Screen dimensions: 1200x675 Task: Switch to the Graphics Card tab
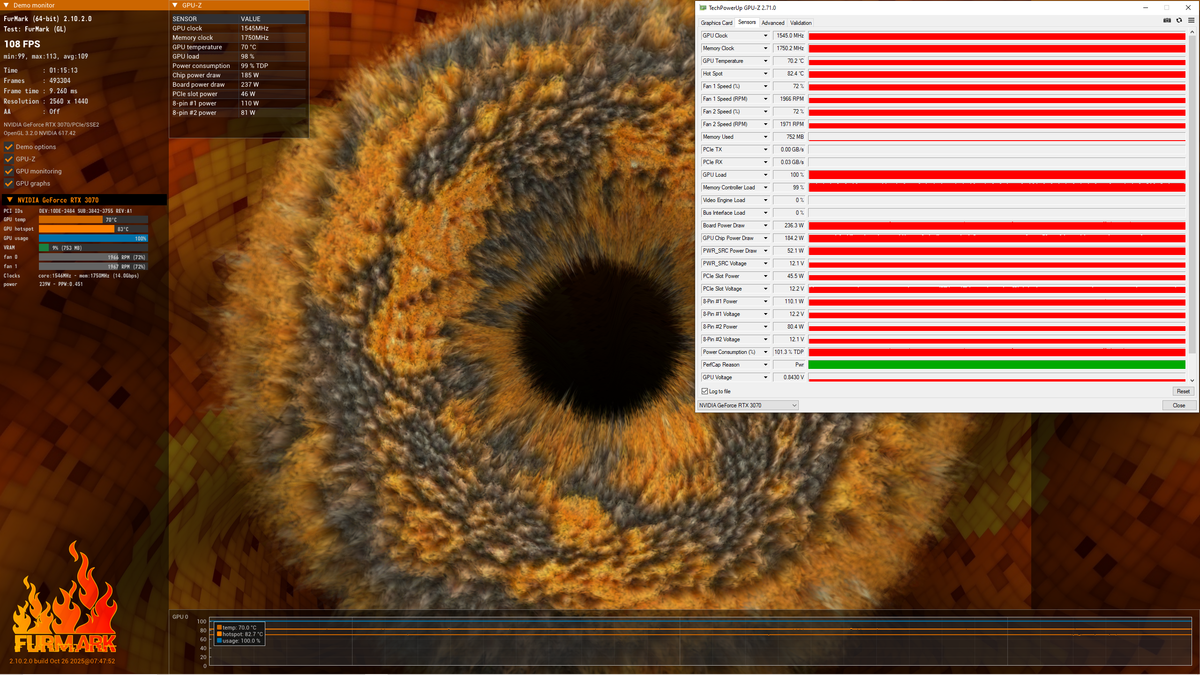click(x=716, y=22)
